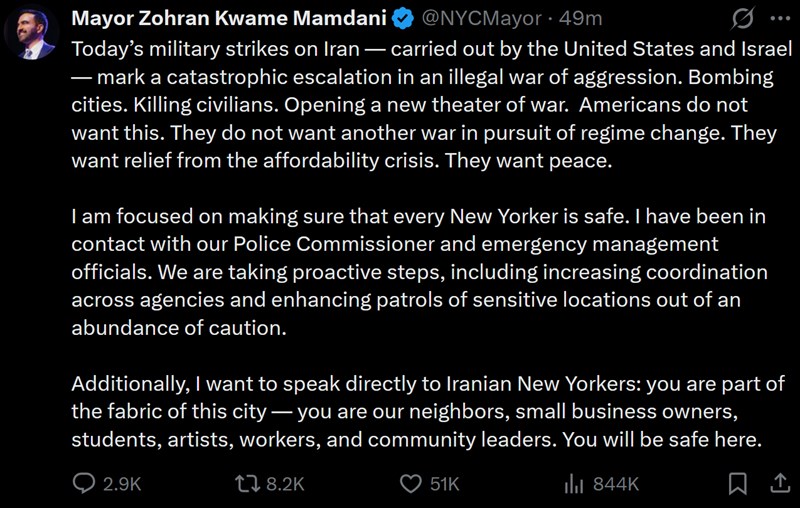Open the three-dot more options menu
Image resolution: width=800 pixels, height=508 pixels.
tap(779, 19)
